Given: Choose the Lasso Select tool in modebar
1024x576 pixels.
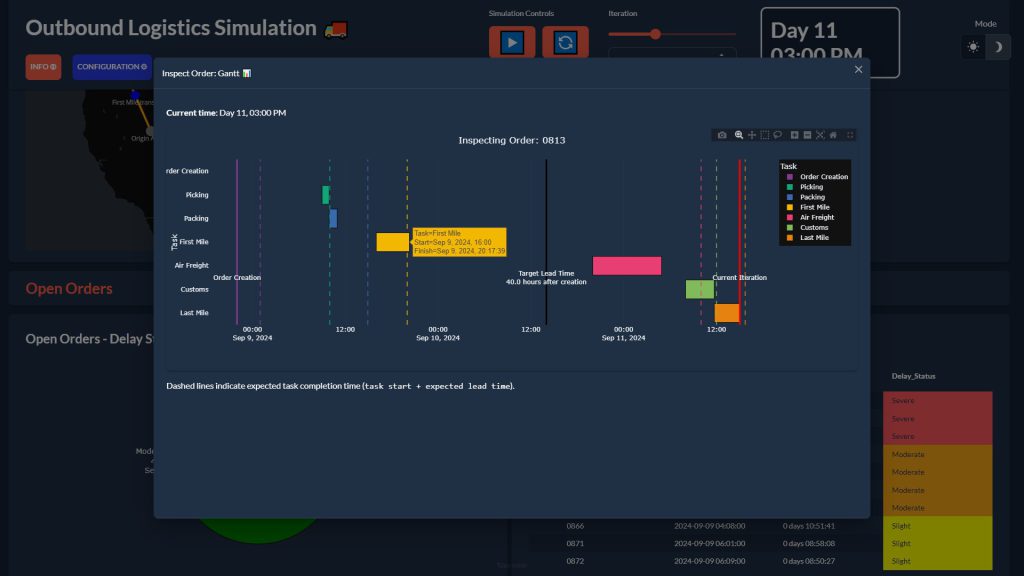Looking at the screenshot, I should coord(777,135).
